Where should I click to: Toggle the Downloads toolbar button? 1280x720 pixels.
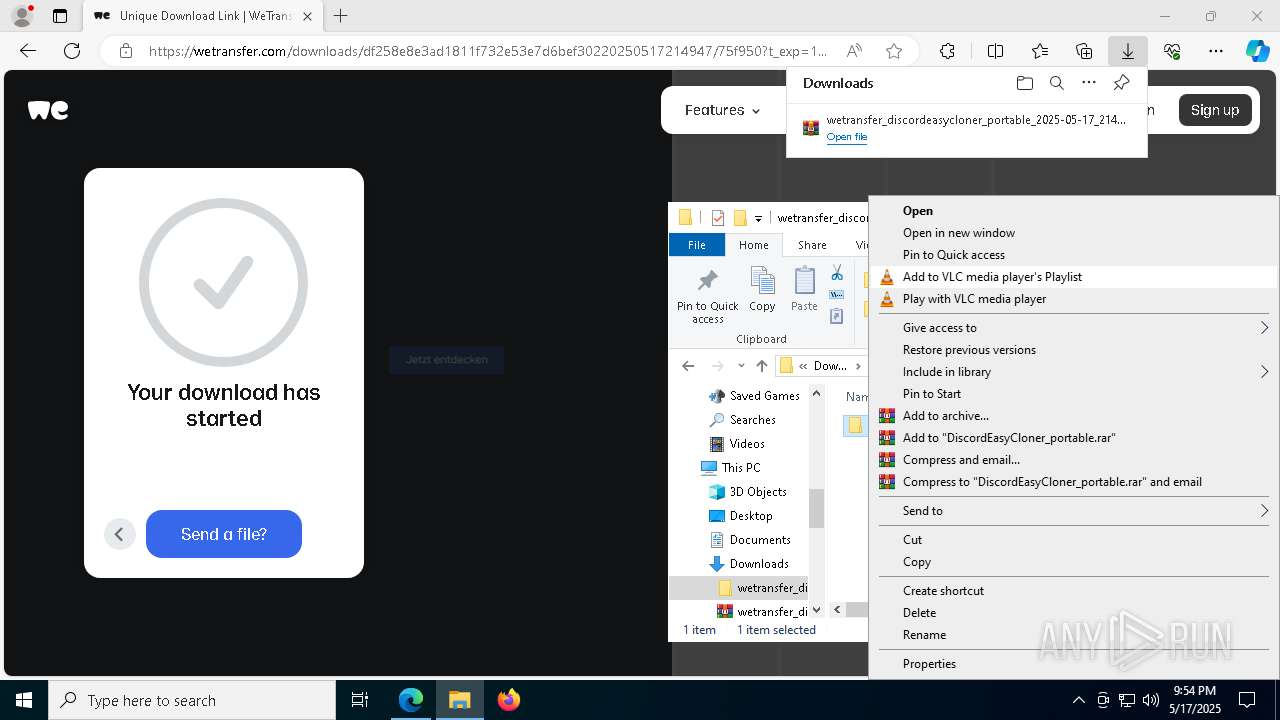(x=1127, y=51)
